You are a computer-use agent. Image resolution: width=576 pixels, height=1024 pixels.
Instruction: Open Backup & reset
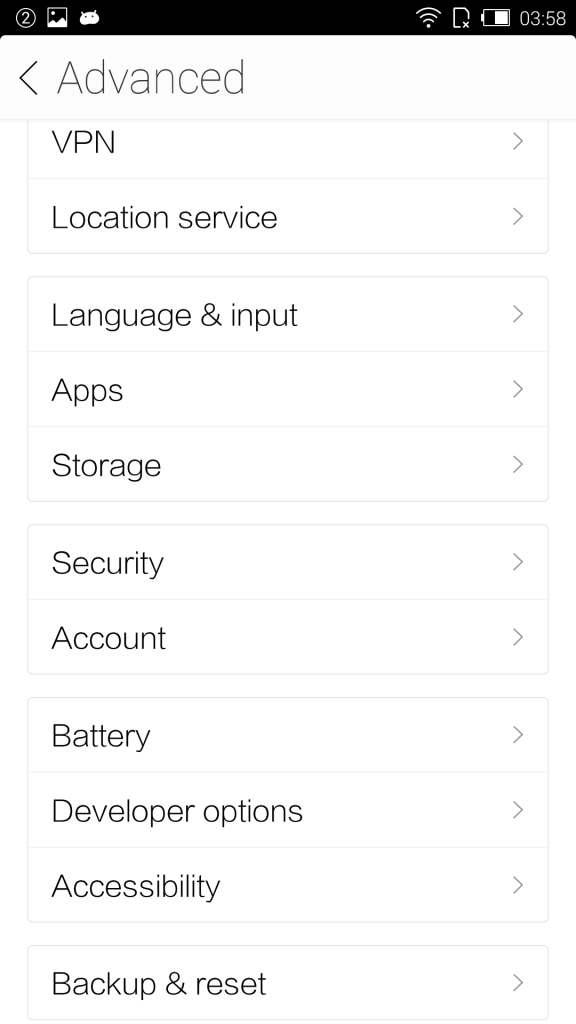[288, 983]
